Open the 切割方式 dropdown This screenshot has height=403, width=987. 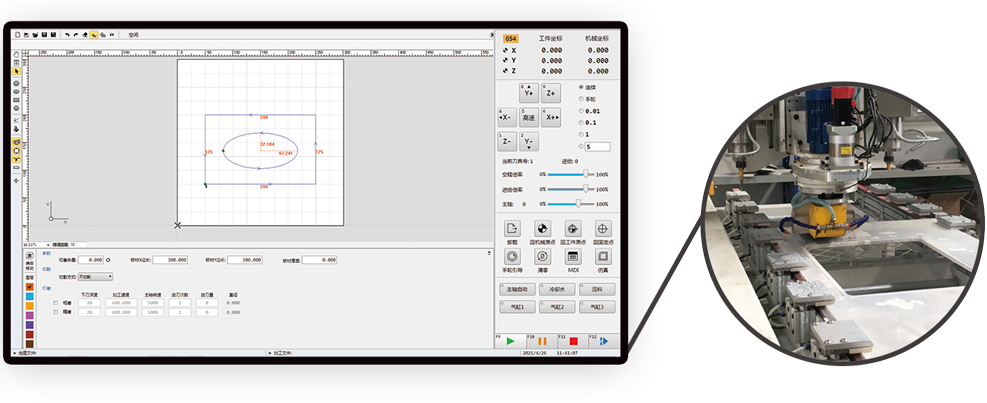96,276
